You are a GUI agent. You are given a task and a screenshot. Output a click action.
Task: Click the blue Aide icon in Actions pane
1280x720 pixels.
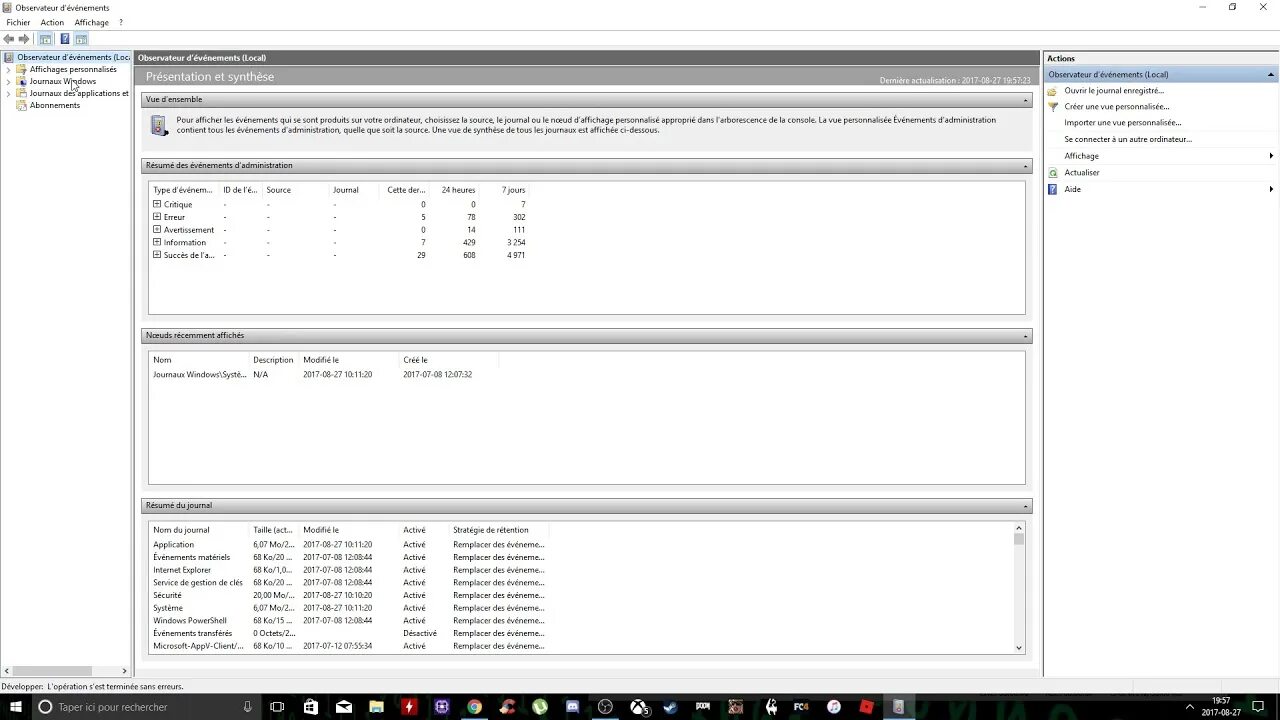(1052, 189)
